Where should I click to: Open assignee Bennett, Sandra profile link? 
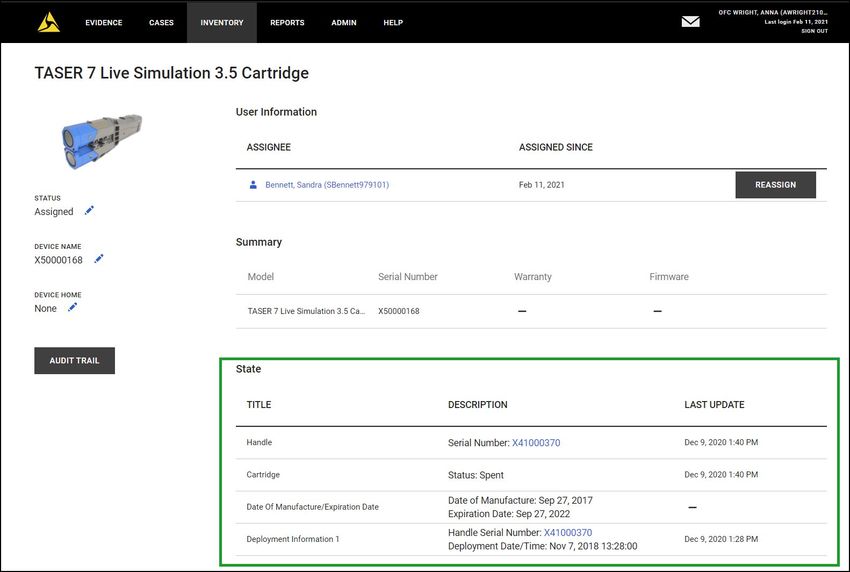pos(327,185)
